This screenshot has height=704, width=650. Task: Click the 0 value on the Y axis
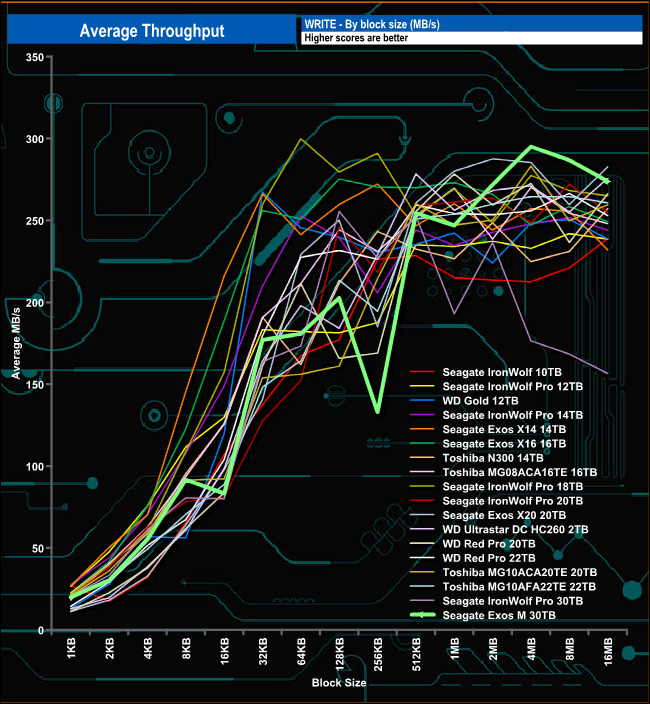pos(41,631)
